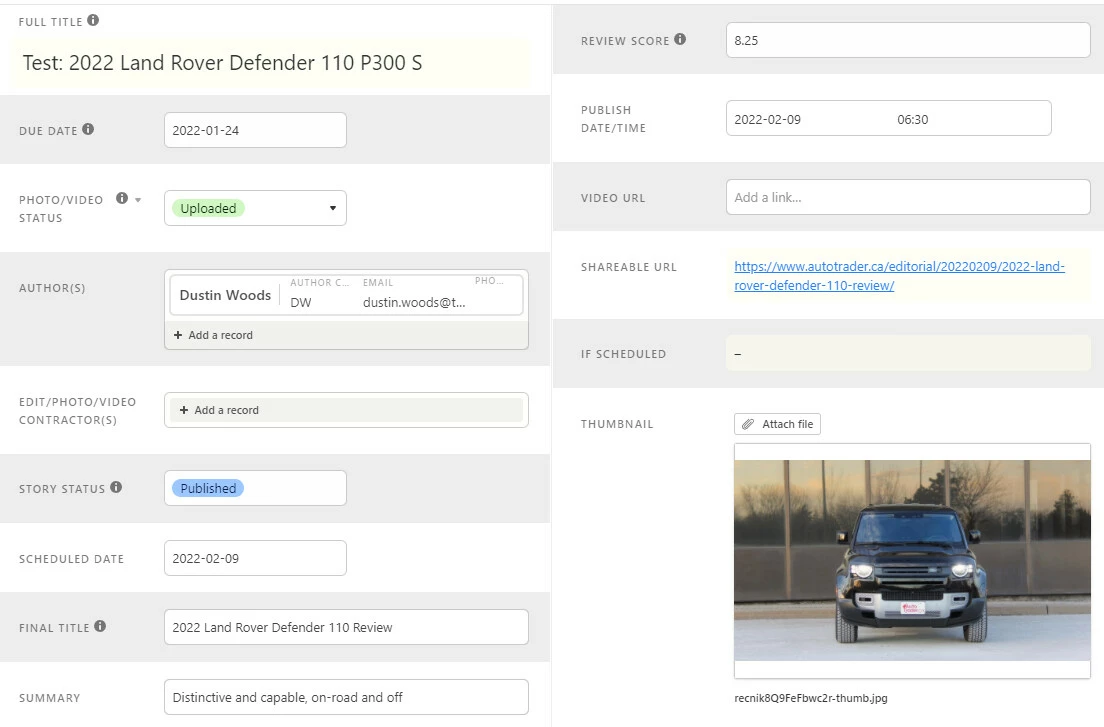
Task: Click the info icon beside Full Title
Action: [x=93, y=20]
